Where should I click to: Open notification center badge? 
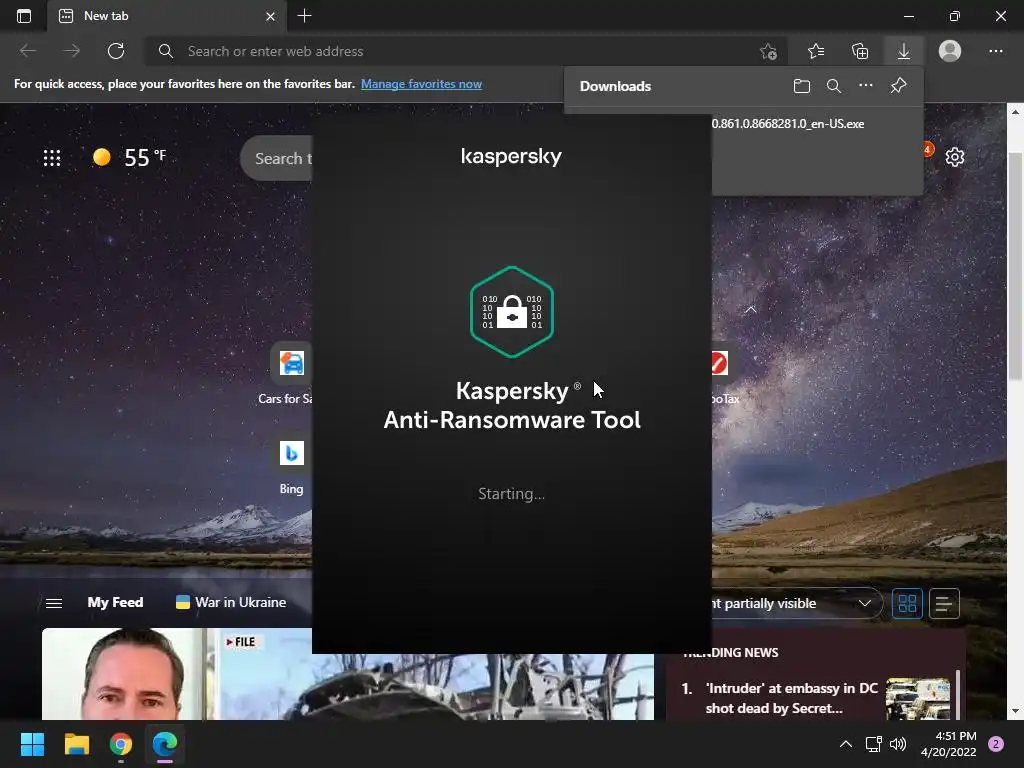996,744
